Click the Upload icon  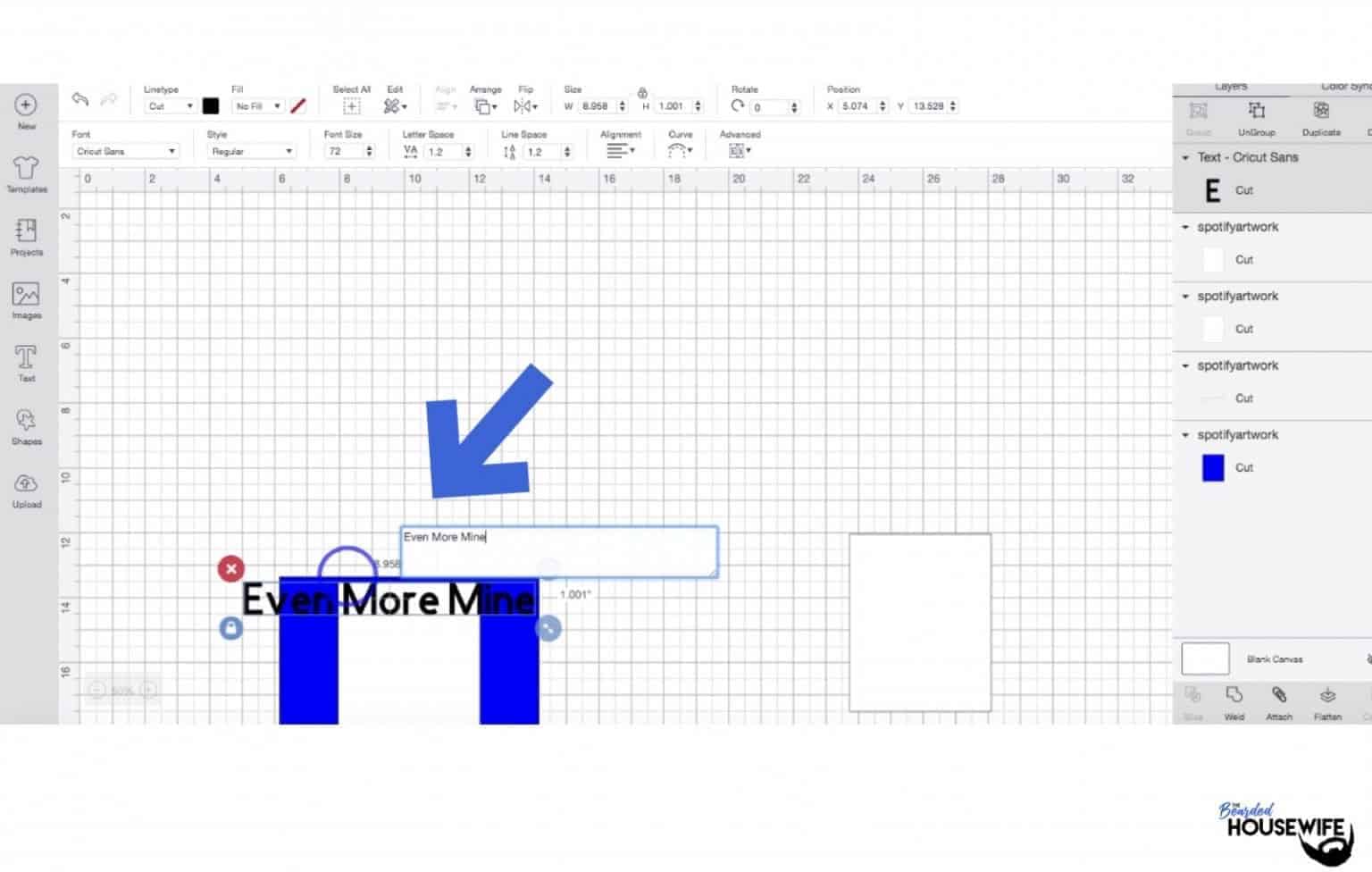click(26, 489)
